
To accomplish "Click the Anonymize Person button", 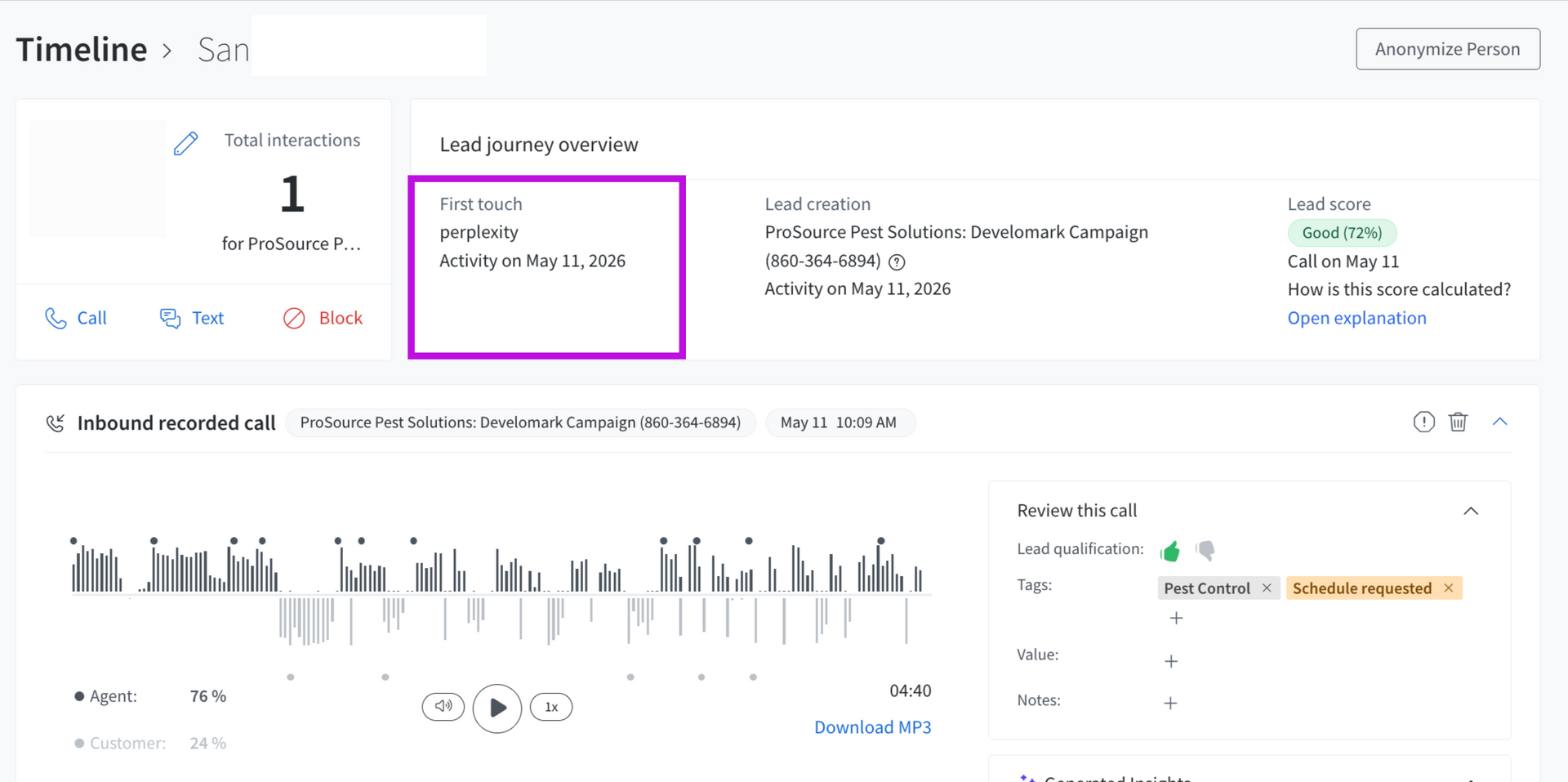I will point(1448,49).
